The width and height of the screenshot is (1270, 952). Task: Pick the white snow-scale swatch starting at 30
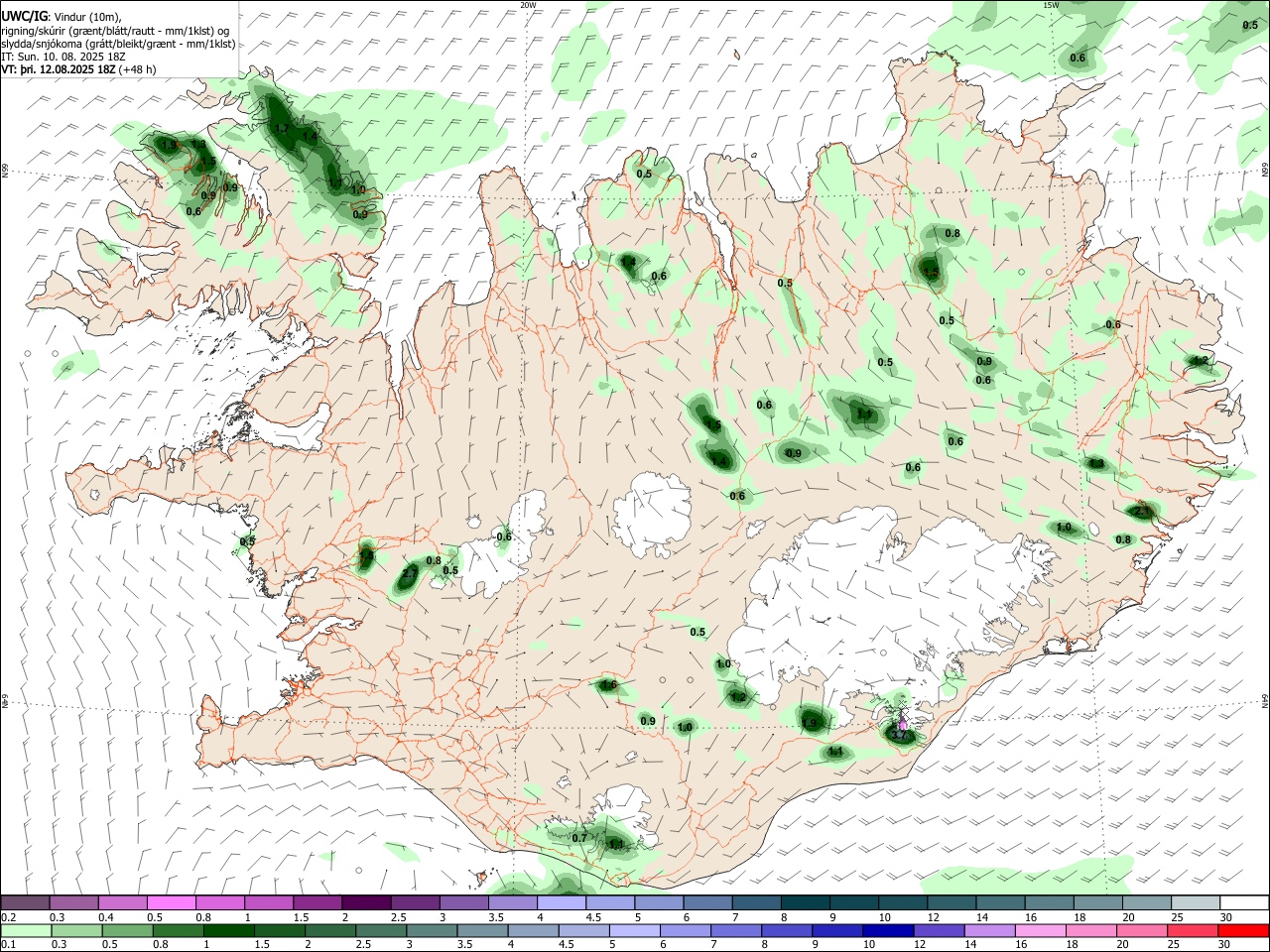[1243, 902]
